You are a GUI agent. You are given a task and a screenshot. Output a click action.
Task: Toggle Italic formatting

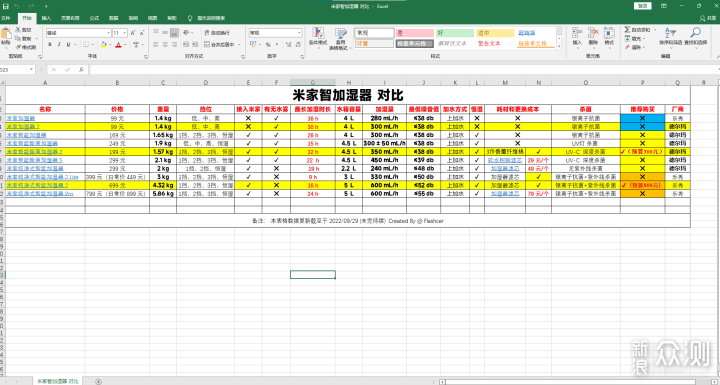[59, 45]
